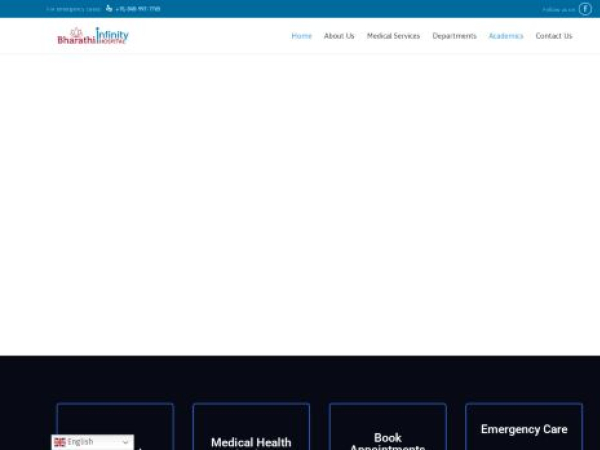Viewport: 600px width, 450px height.
Task: Open the Contact Us page
Action: [x=554, y=36]
